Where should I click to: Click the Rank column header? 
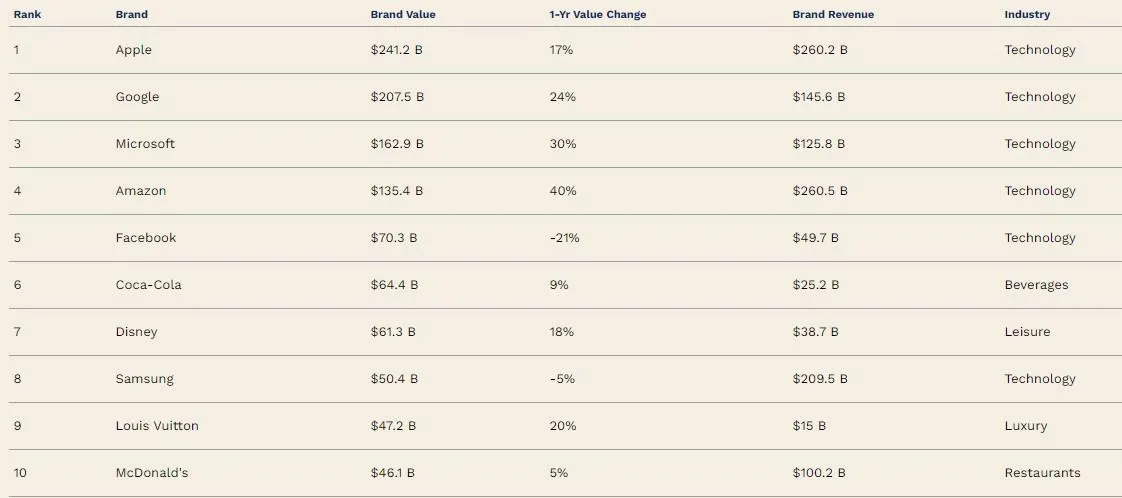(27, 15)
